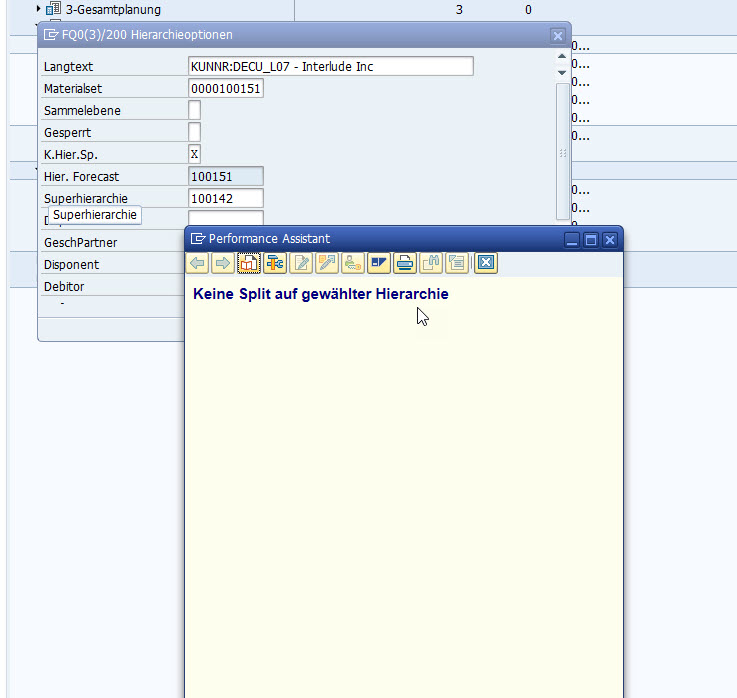Image resolution: width=737 pixels, height=698 pixels.
Task: Click the Back arrow in Performance Assistant
Action: (x=197, y=263)
